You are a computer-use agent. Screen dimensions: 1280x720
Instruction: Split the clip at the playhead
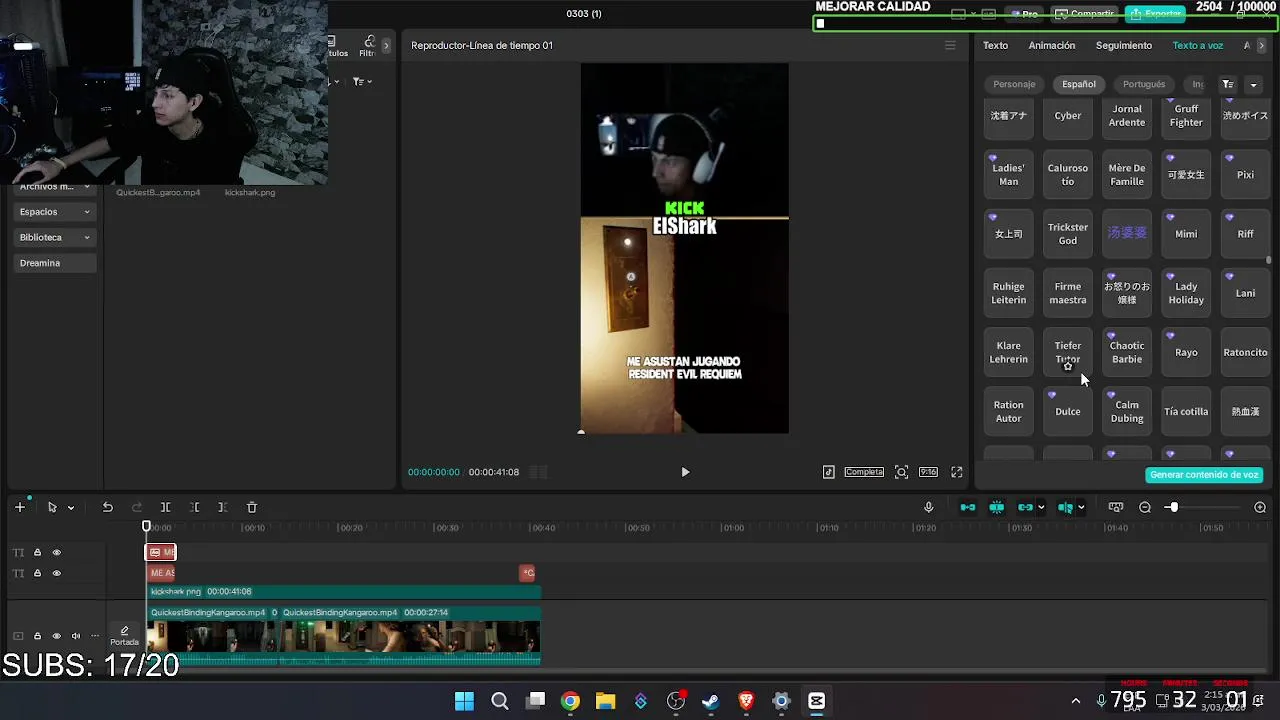coord(166,507)
